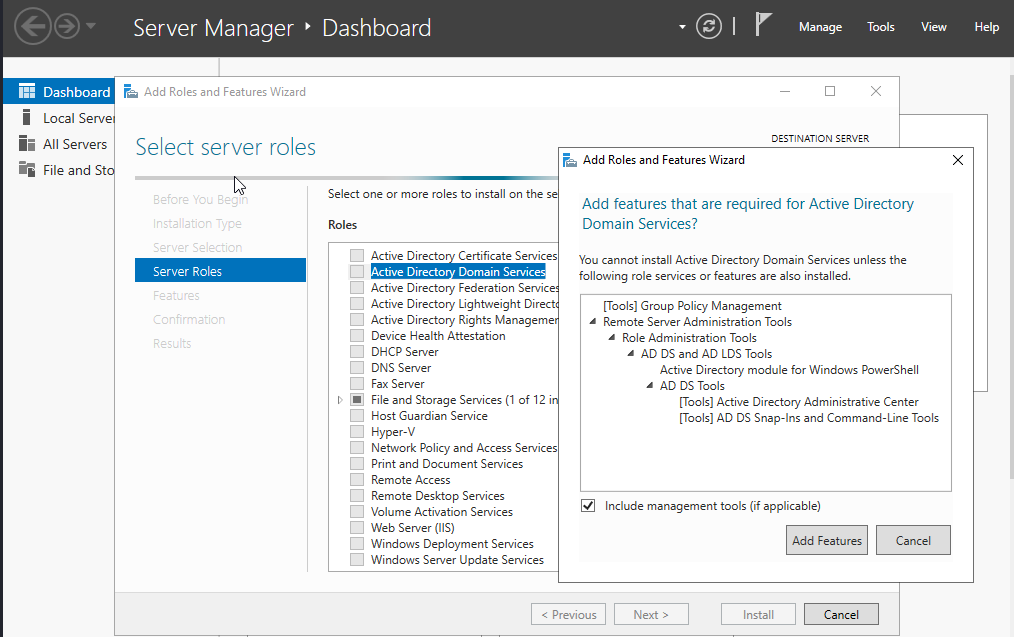Viewport: 1014px width, 637px height.
Task: Open the Manage menu
Action: (x=820, y=27)
